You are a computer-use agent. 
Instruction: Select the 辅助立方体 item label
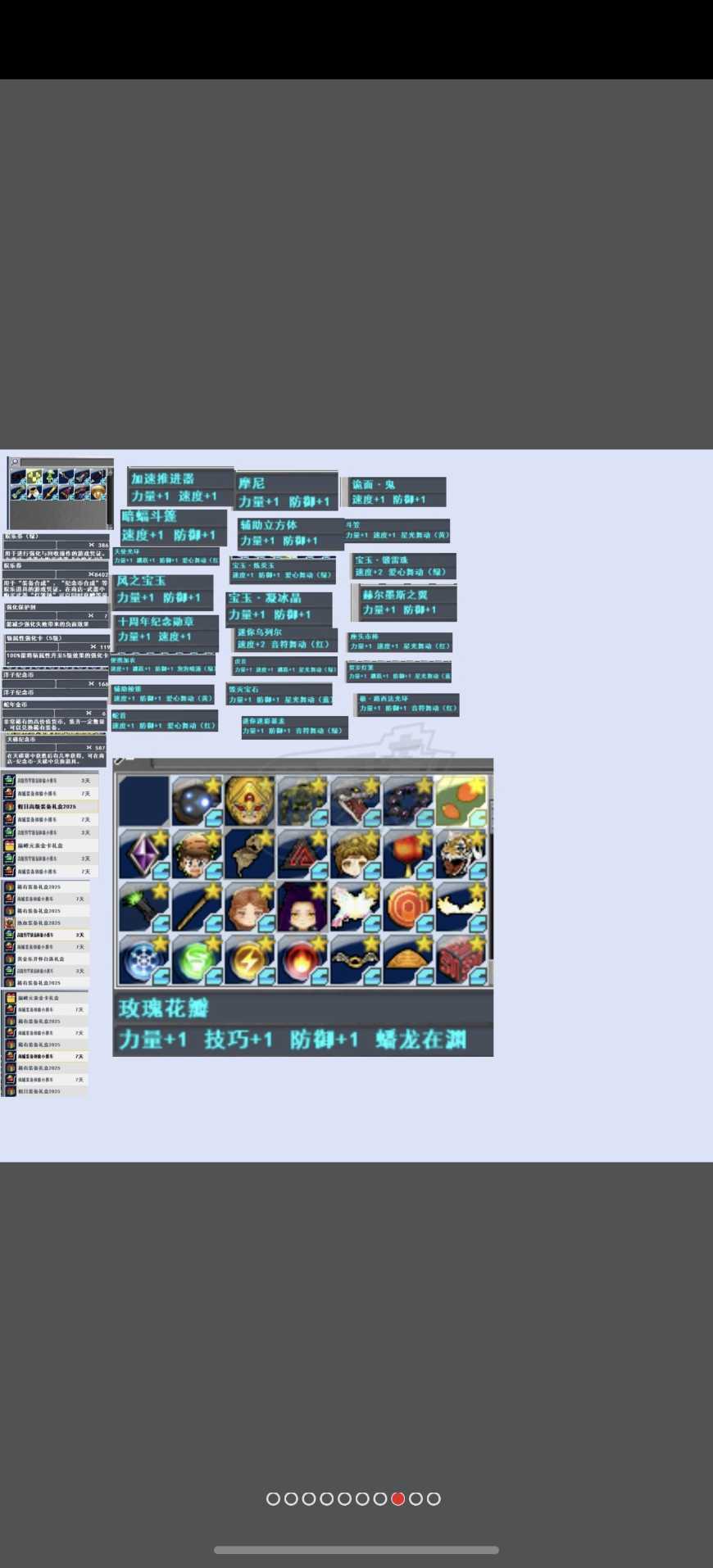[x=269, y=525]
